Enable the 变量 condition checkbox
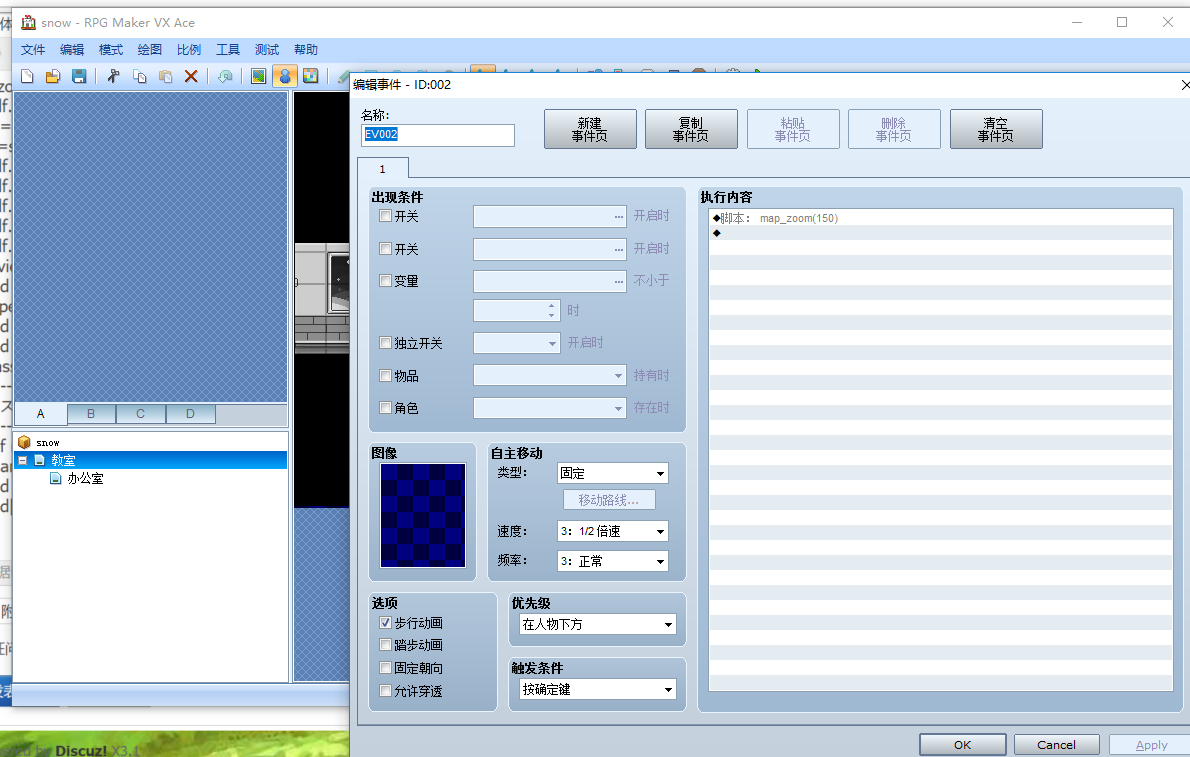The height and width of the screenshot is (757, 1190). point(386,281)
